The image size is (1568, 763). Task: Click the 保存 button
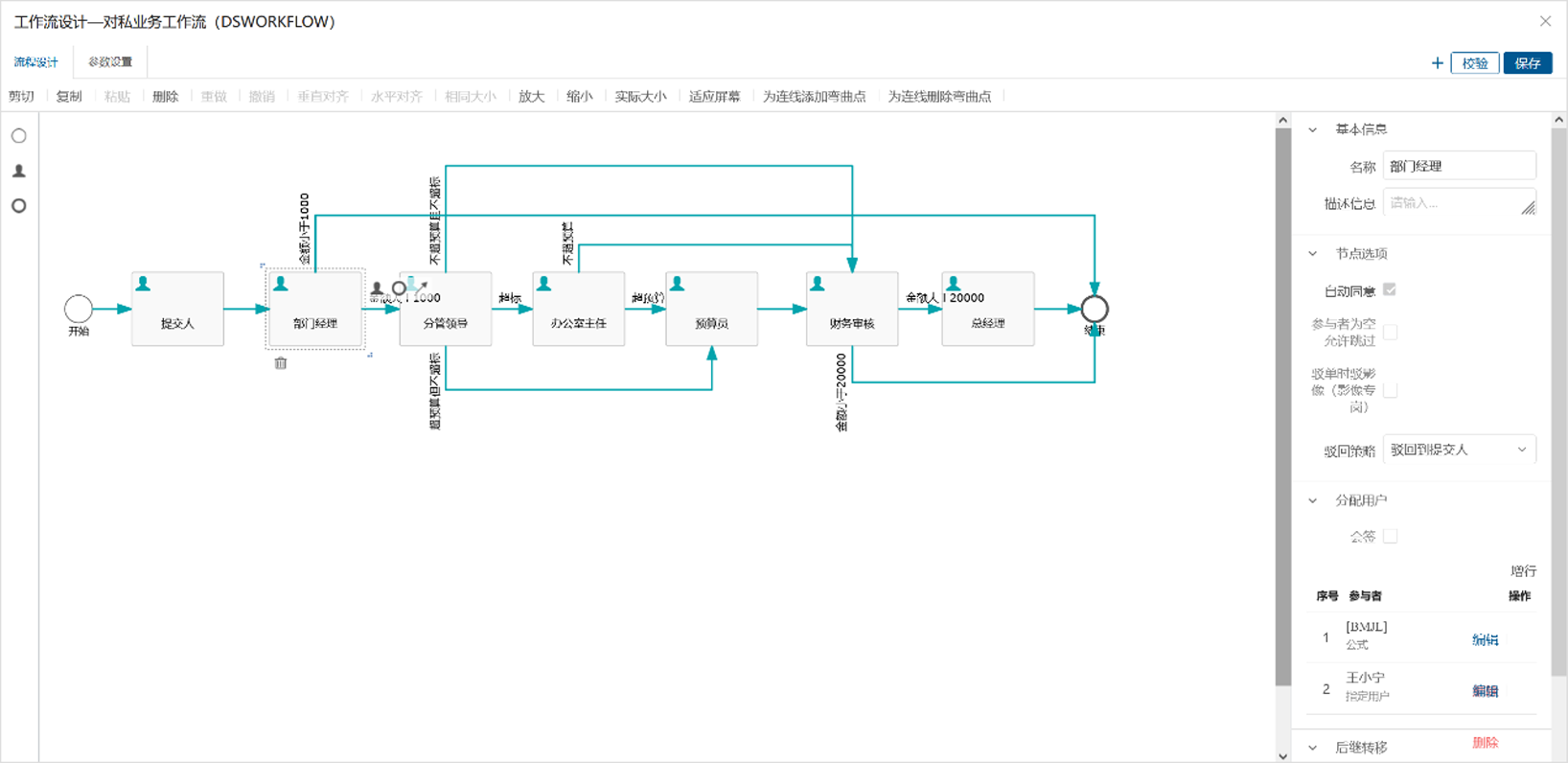point(1527,63)
